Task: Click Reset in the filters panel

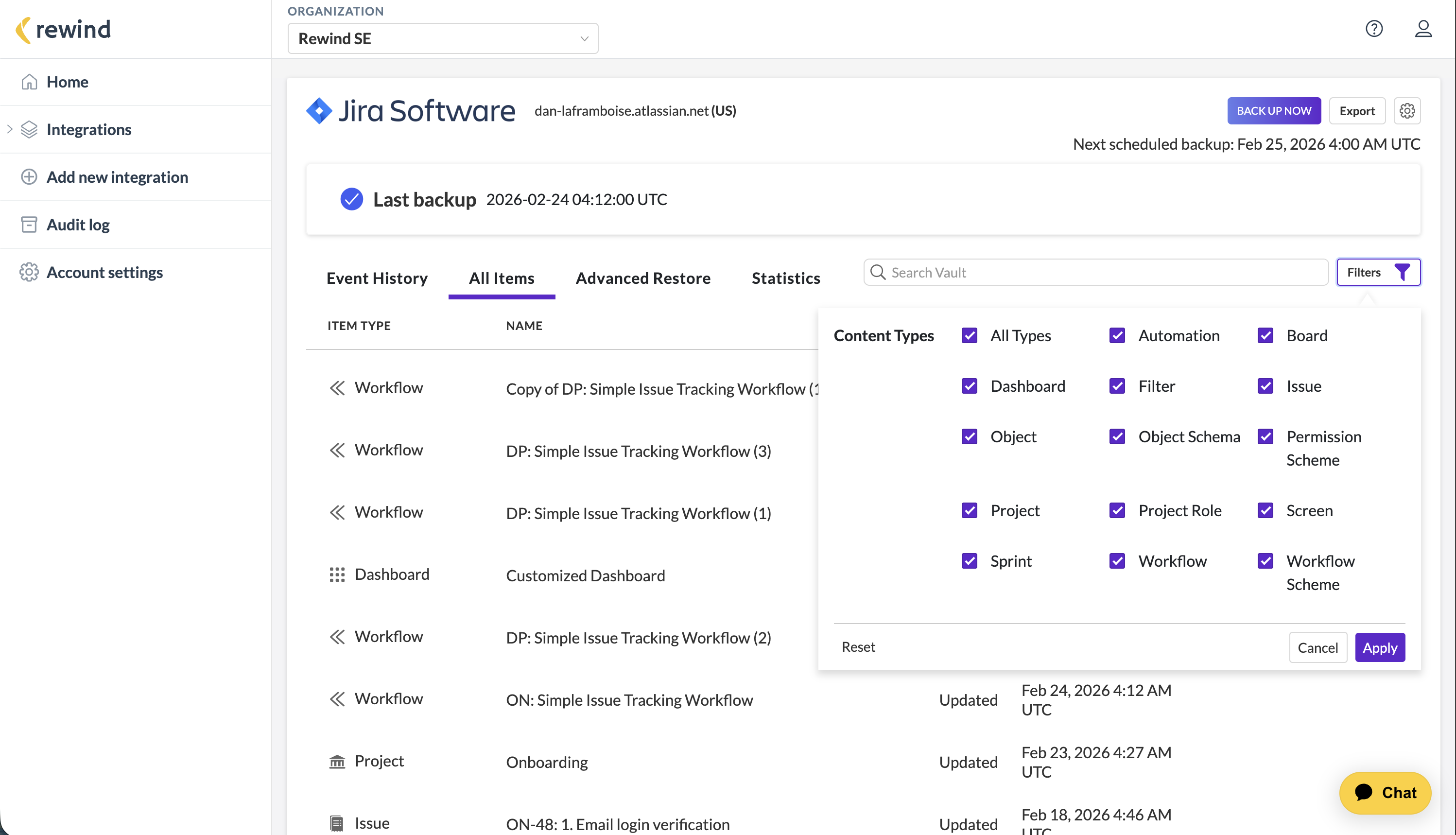Action: (x=858, y=647)
